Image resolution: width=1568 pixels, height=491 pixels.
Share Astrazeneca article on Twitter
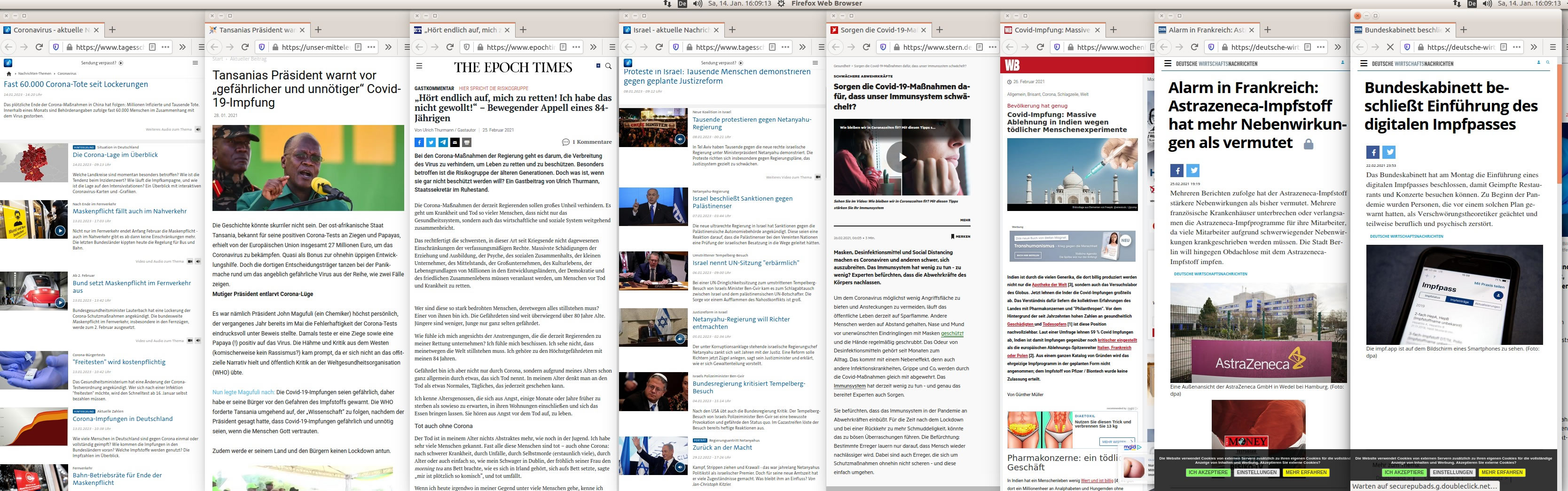coord(1193,171)
